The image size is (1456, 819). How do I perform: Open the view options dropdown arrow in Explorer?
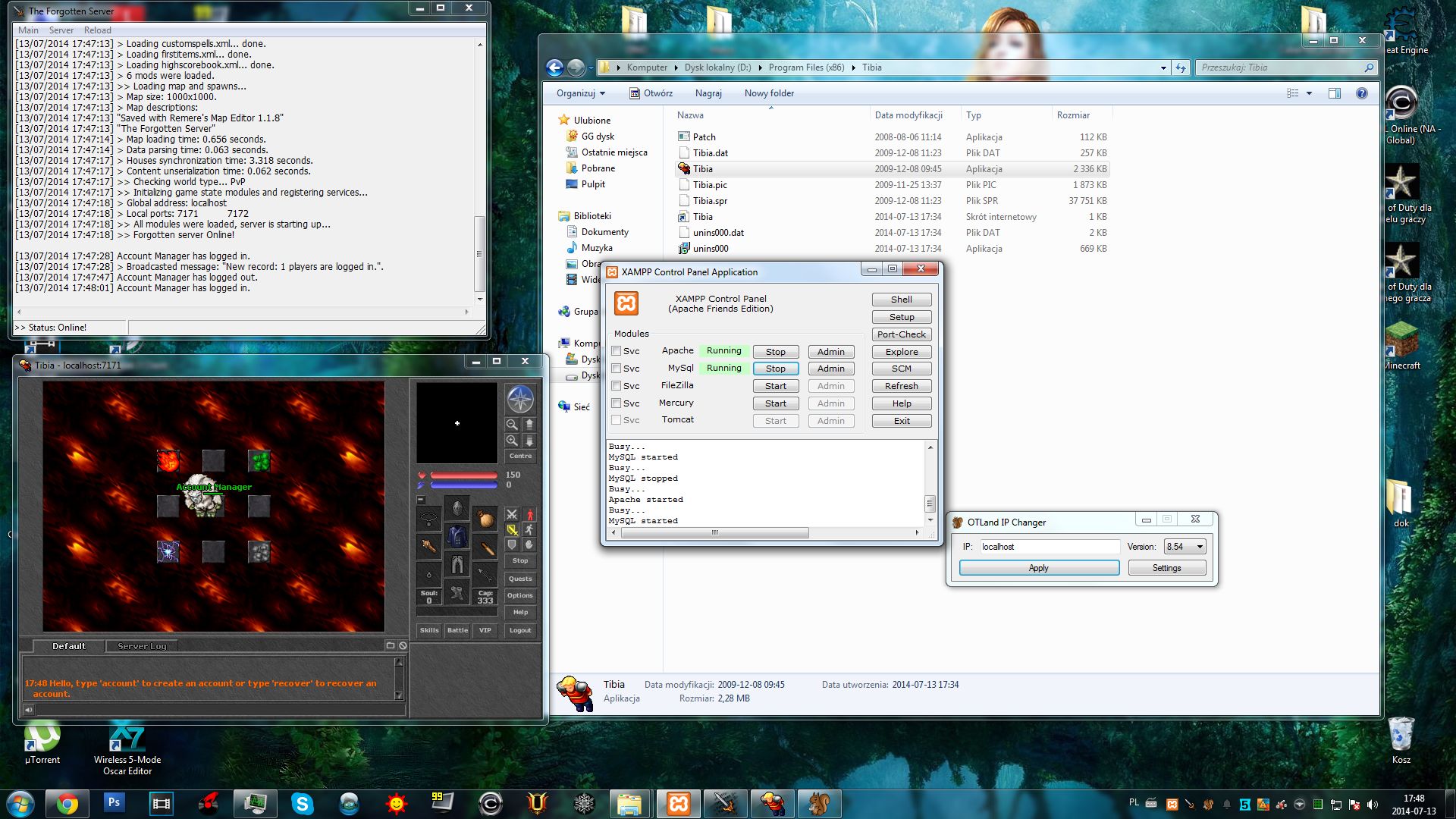(1309, 93)
